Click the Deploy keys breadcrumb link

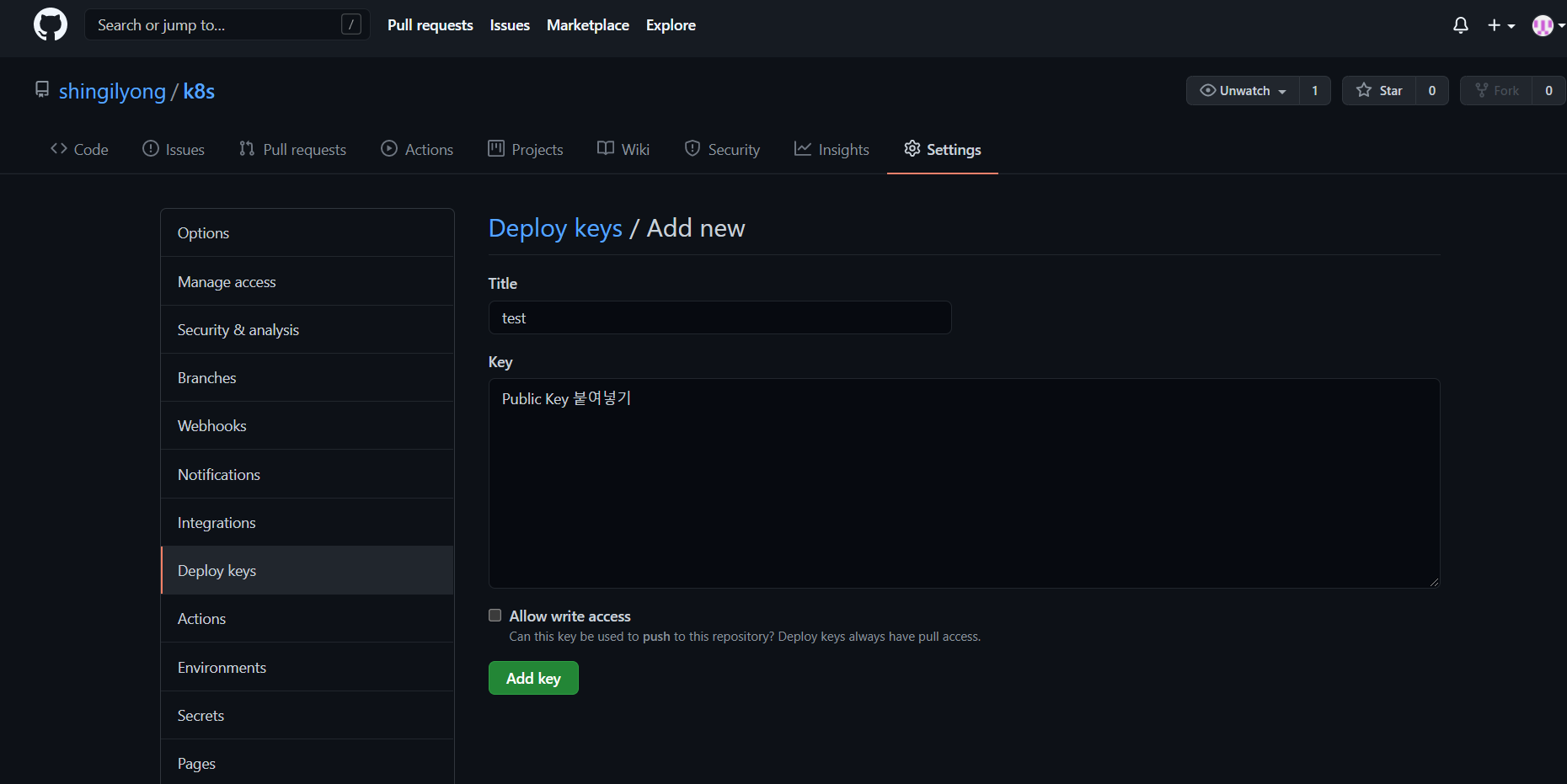tap(555, 228)
